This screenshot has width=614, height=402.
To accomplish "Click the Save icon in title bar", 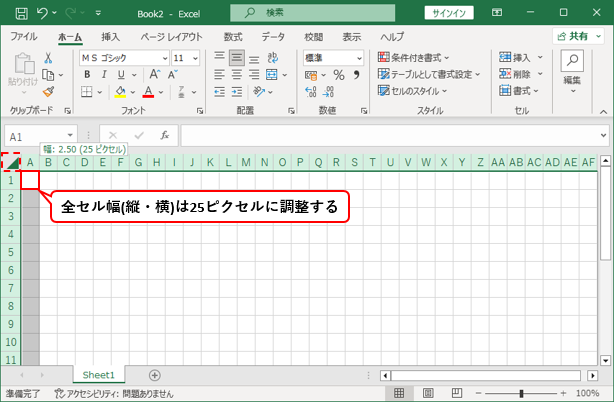I will (21, 13).
